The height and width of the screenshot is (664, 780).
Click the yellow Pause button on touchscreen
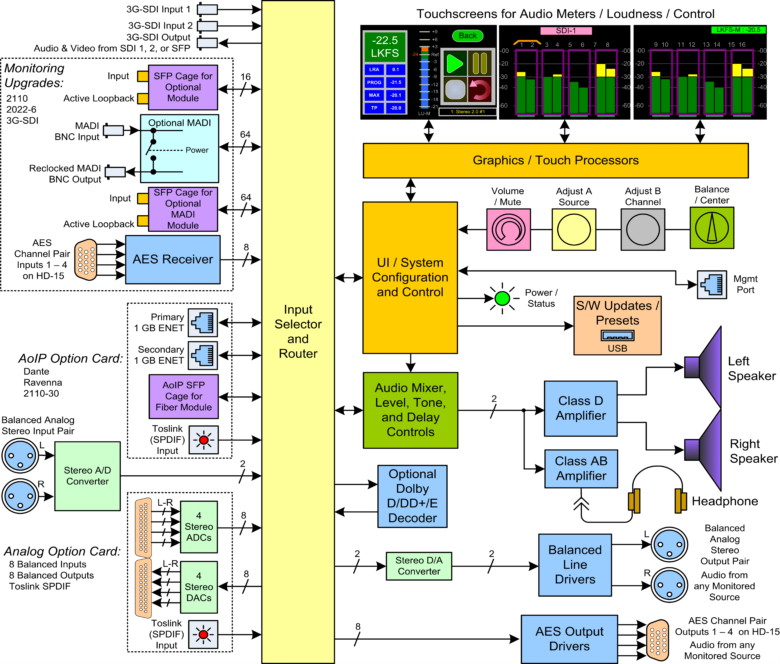click(480, 63)
